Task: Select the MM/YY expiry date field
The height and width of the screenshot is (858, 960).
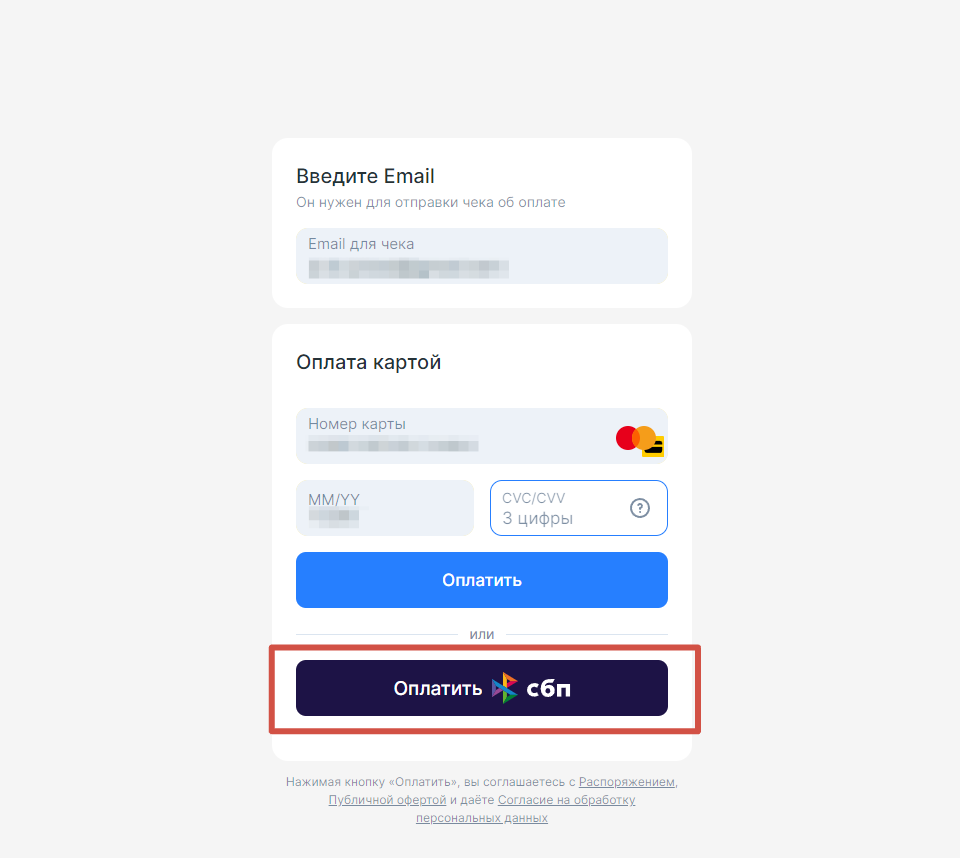Action: (384, 508)
